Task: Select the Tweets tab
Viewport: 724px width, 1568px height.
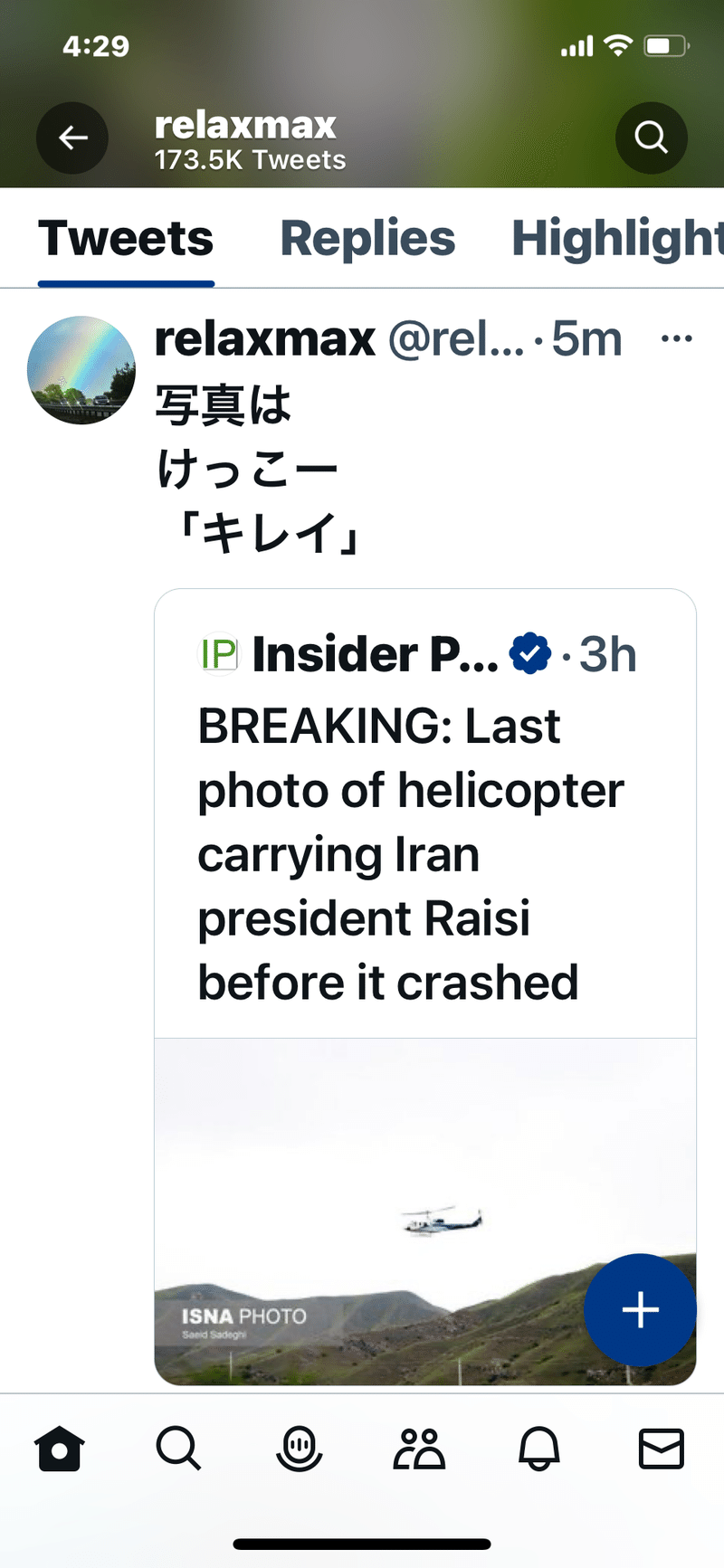Action: [x=126, y=239]
